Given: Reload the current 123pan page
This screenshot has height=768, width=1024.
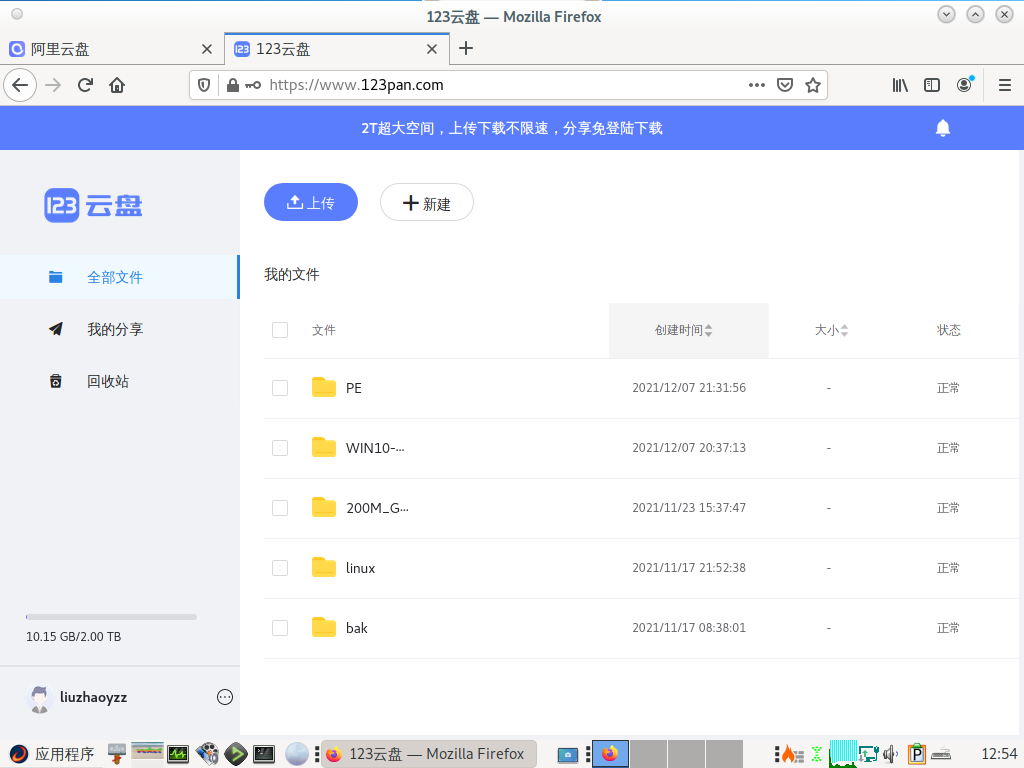Looking at the screenshot, I should pyautogui.click(x=85, y=85).
